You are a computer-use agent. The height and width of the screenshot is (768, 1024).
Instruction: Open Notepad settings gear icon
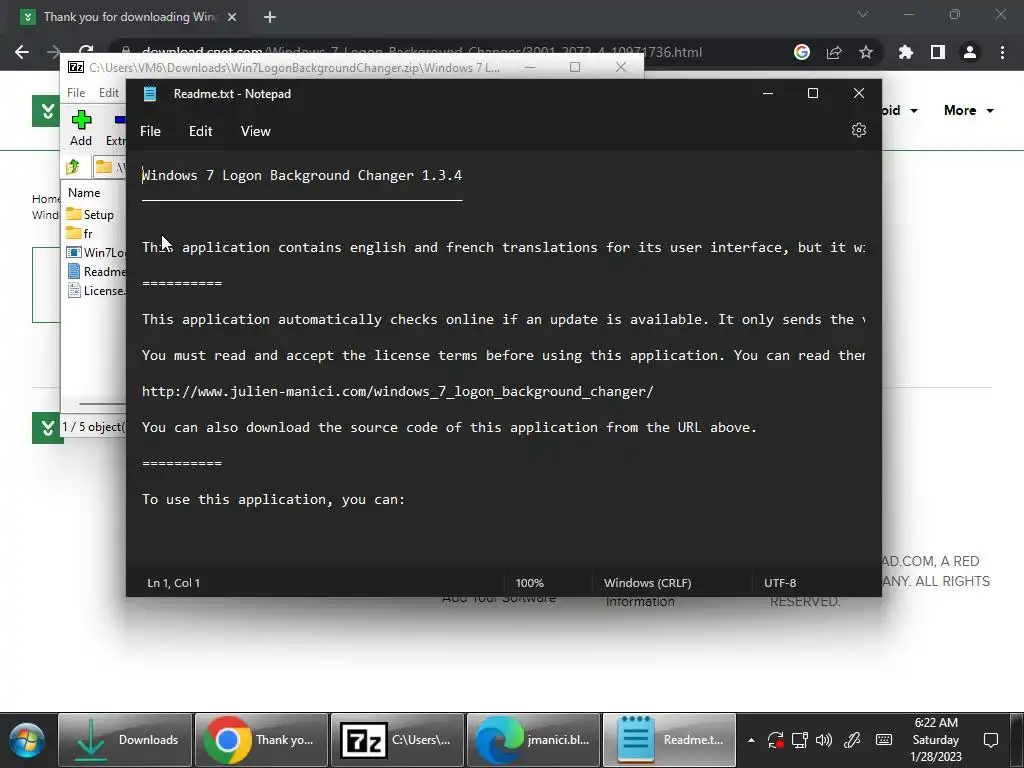click(858, 130)
